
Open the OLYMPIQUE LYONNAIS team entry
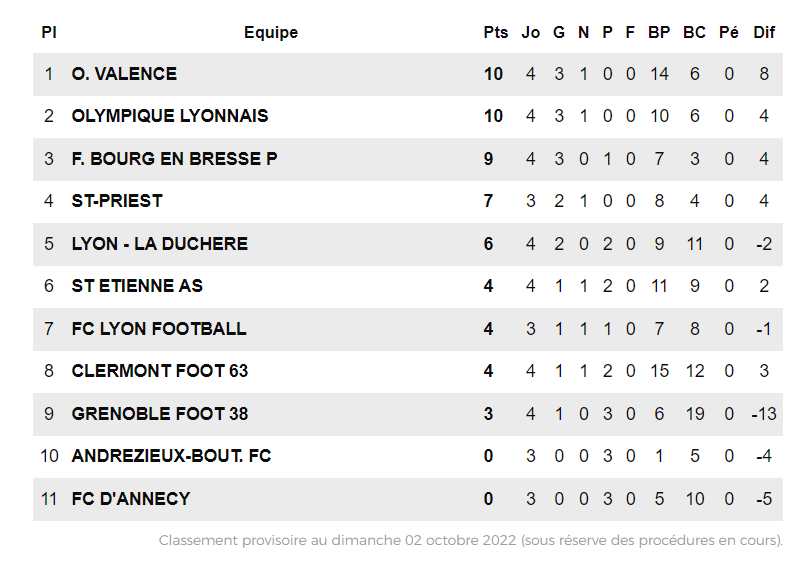(170, 116)
